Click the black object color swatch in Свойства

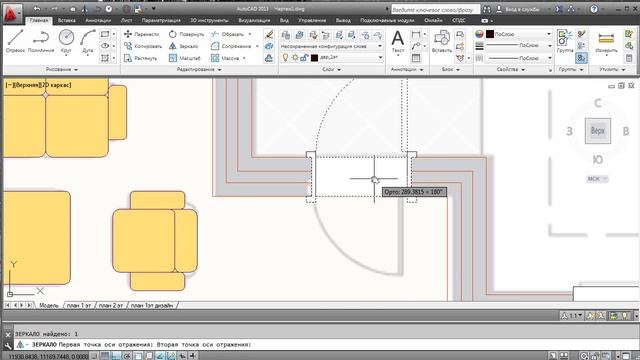pos(490,34)
